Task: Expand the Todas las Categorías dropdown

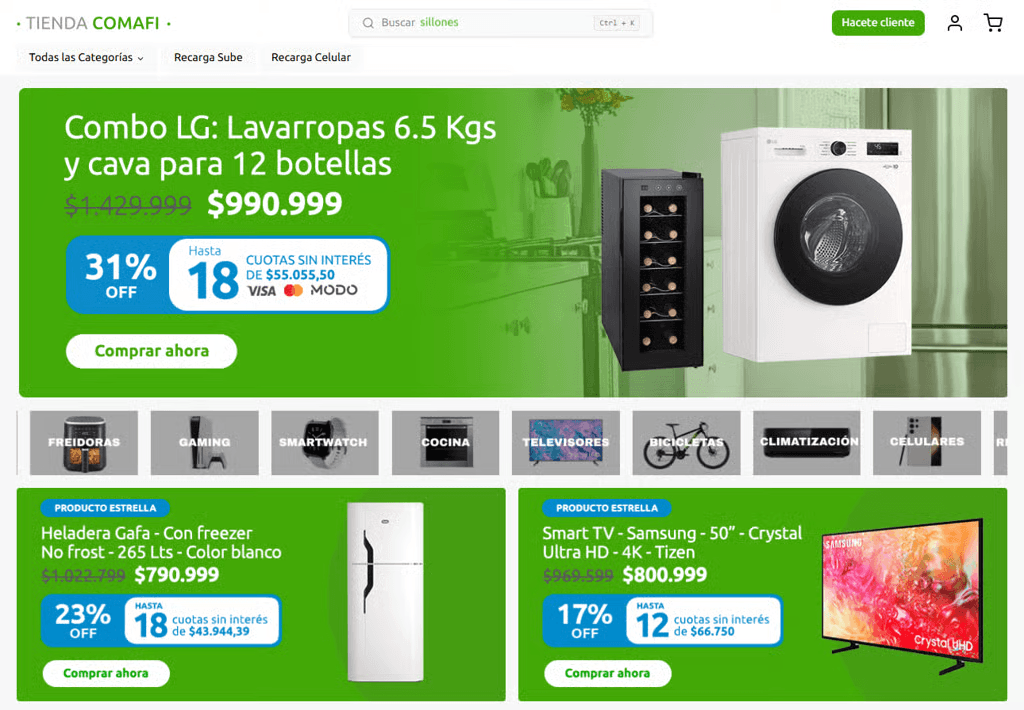Action: [86, 57]
